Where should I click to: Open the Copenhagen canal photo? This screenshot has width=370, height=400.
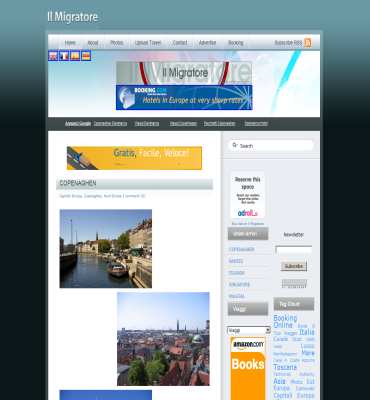click(106, 249)
